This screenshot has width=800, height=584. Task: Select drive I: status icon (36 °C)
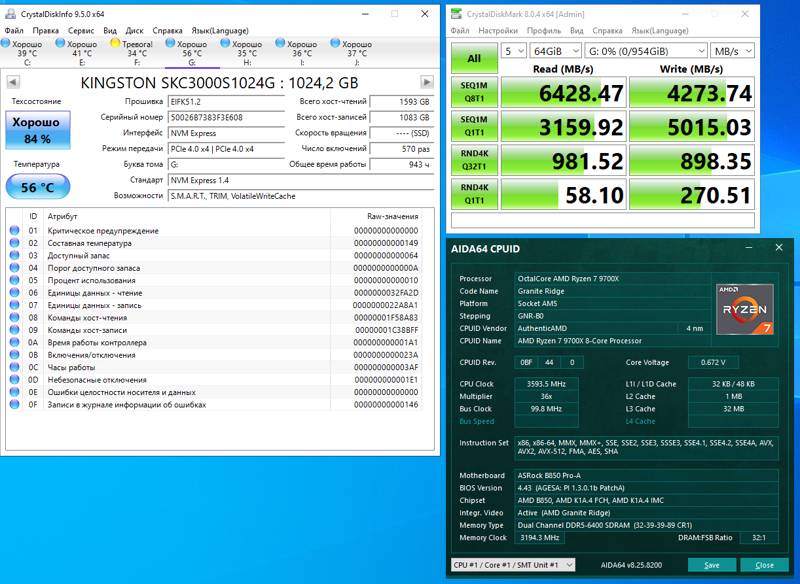tap(280, 43)
